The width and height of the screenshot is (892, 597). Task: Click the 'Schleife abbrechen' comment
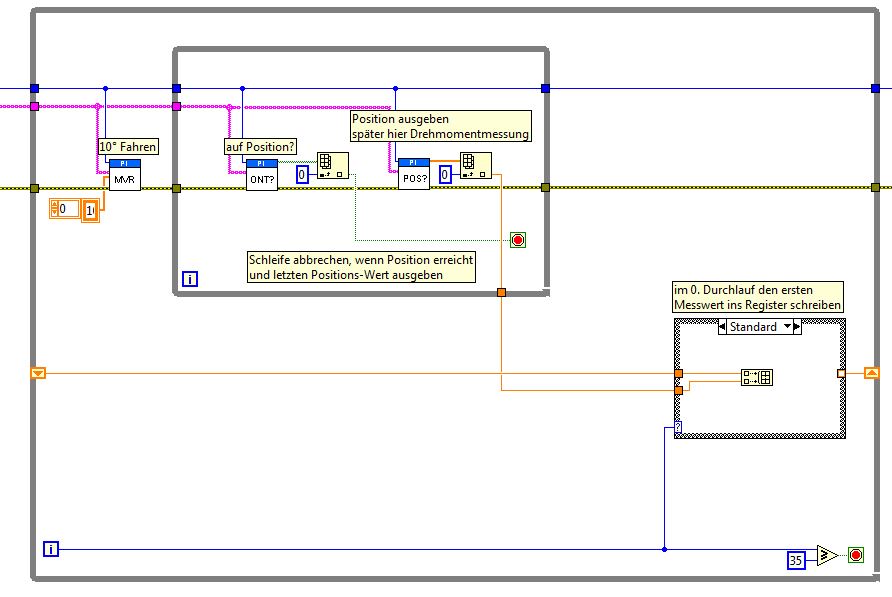click(x=361, y=267)
